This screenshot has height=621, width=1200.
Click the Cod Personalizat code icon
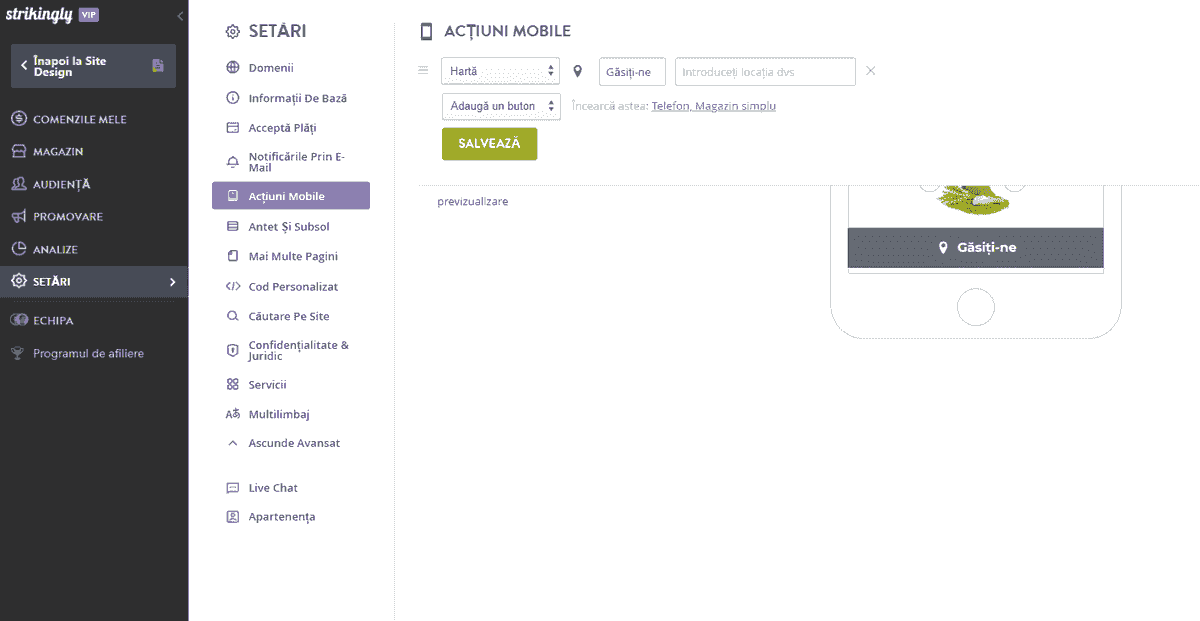(x=233, y=286)
